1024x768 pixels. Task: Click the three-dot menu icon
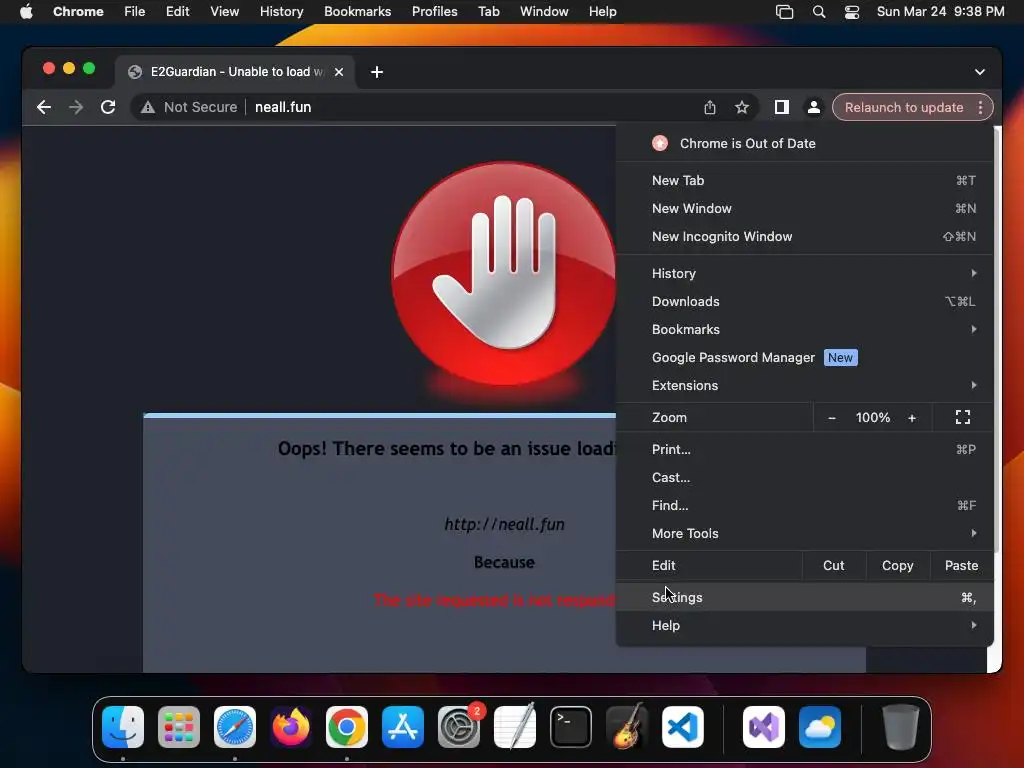coord(980,107)
